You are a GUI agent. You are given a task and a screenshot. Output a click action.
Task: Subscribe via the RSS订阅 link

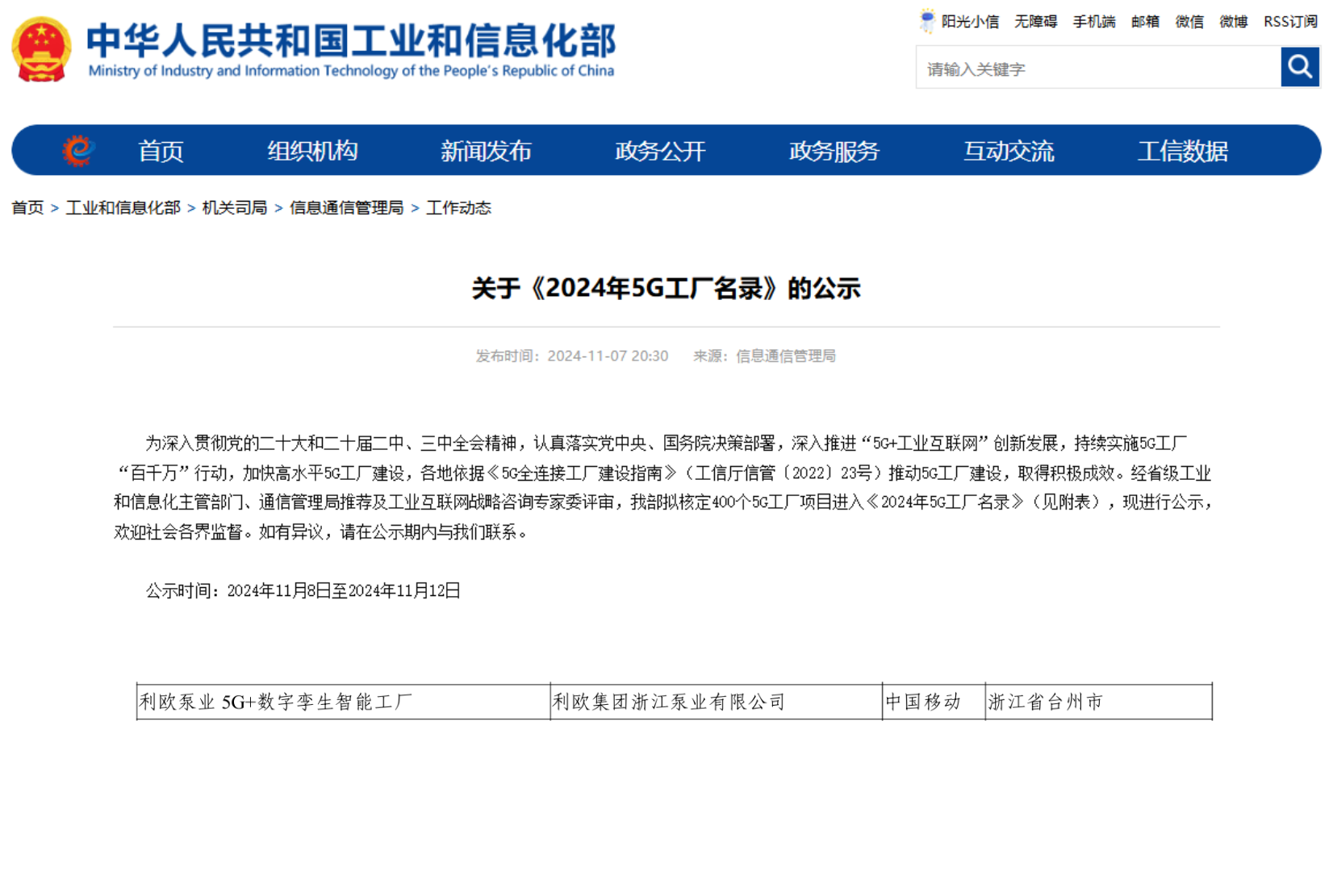point(1289,22)
